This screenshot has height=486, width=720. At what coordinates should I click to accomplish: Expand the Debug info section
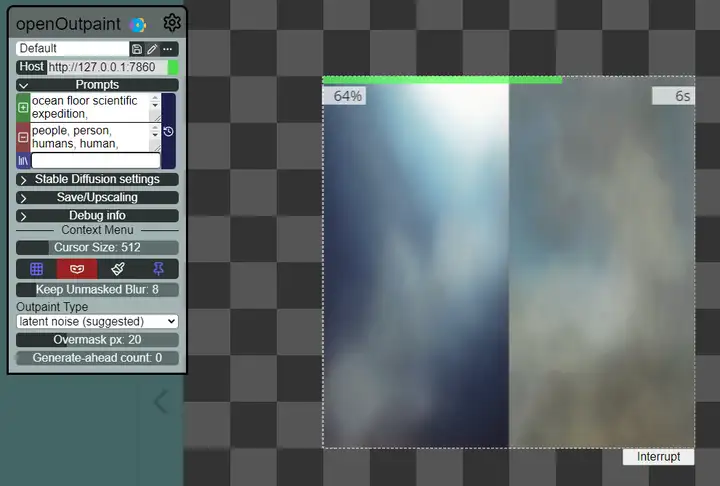pyautogui.click(x=97, y=215)
